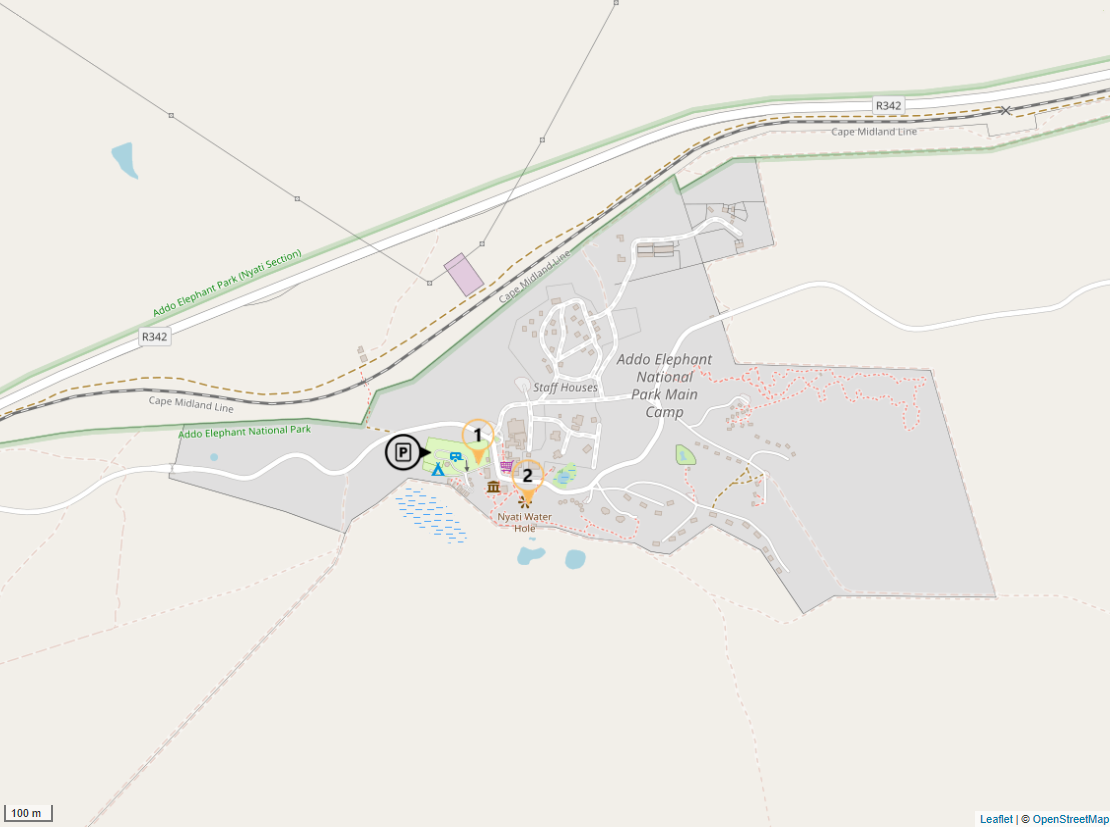The height and width of the screenshot is (835, 1110).
Task: Open the Leaflet attribution link
Action: [996, 819]
